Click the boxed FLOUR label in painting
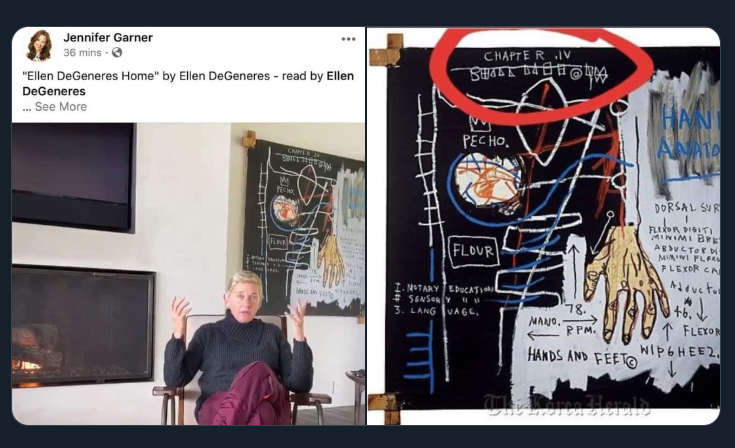Screen dimensions: 735x448 click(473, 251)
